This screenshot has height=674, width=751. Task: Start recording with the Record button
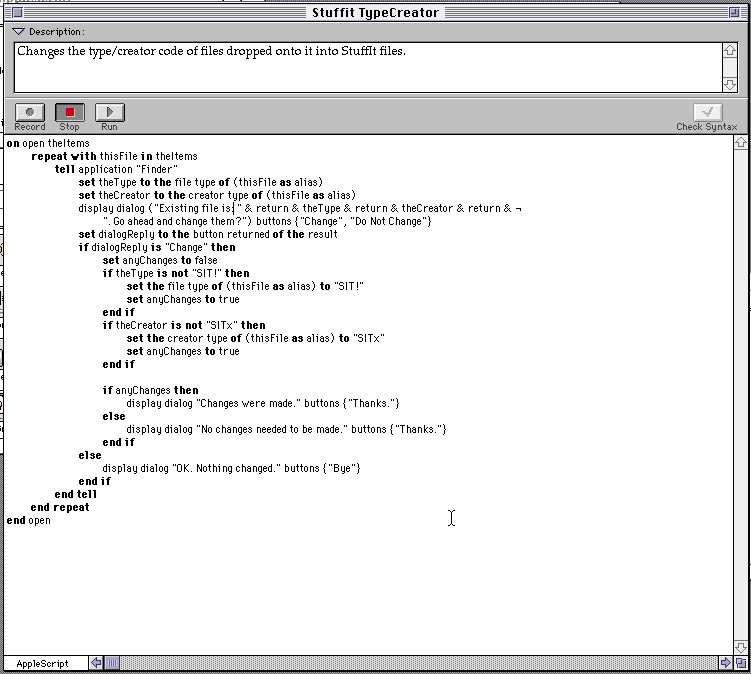click(x=30, y=112)
